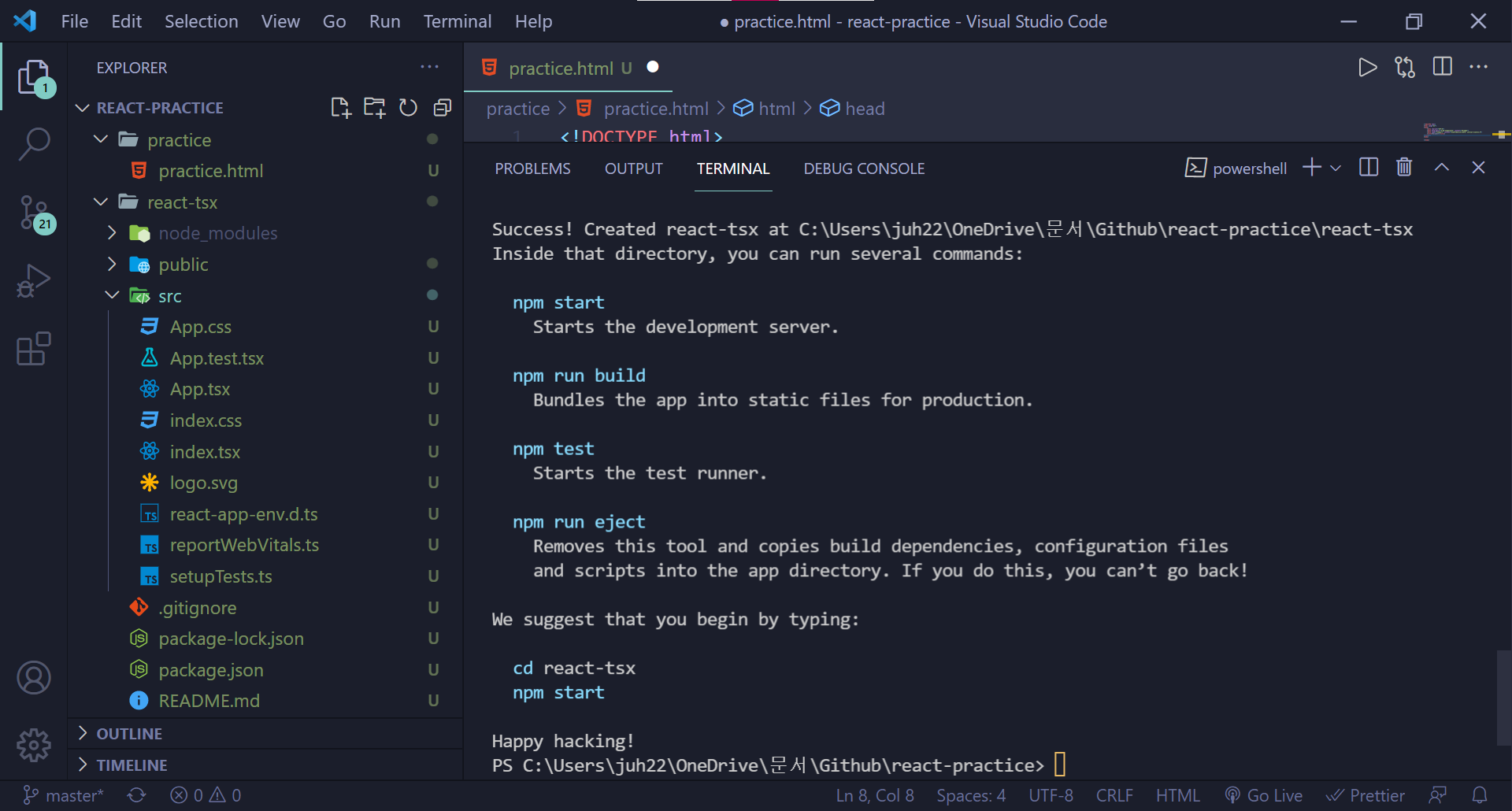Expand the public folder

111,265
